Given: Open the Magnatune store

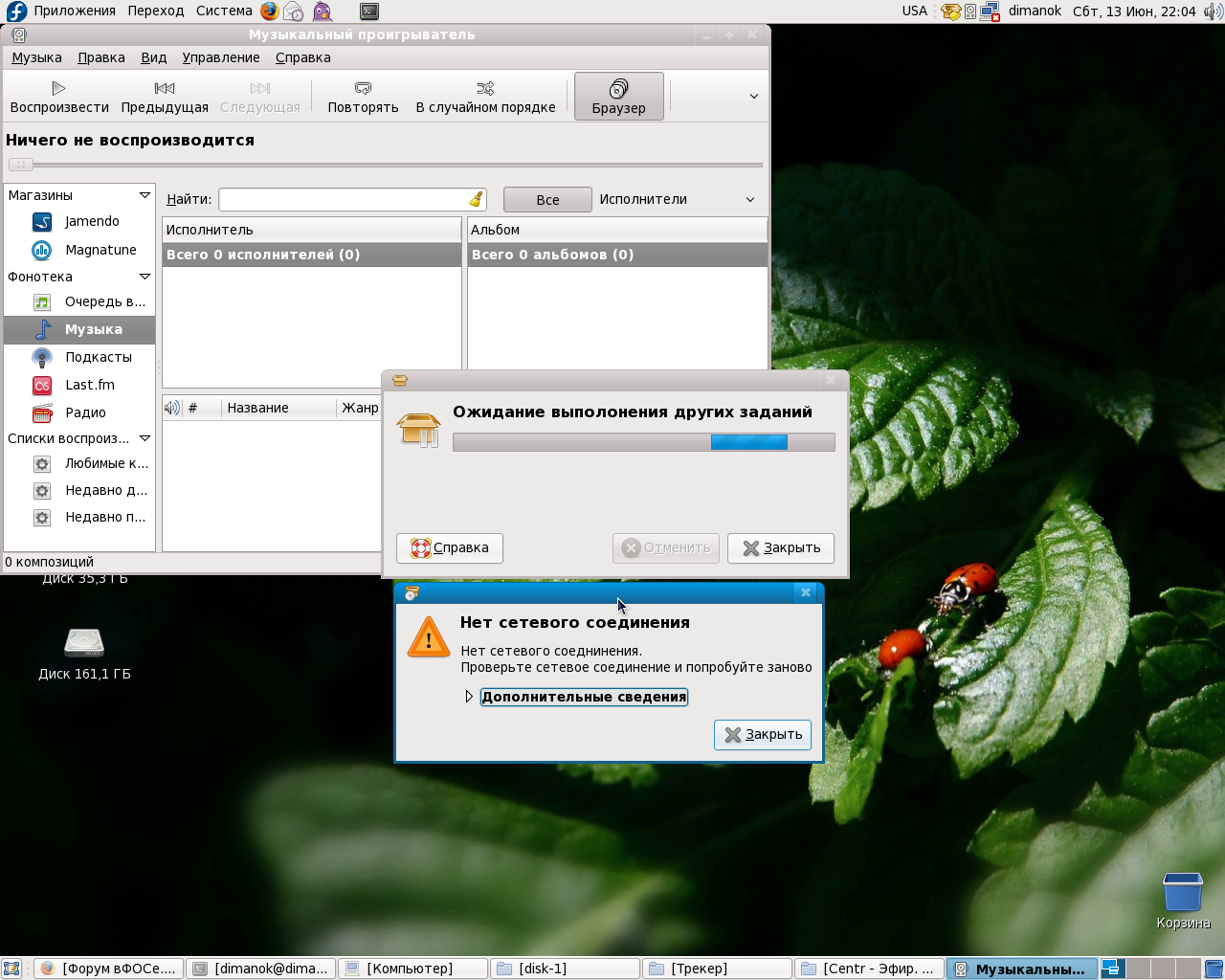Looking at the screenshot, I should tap(100, 250).
